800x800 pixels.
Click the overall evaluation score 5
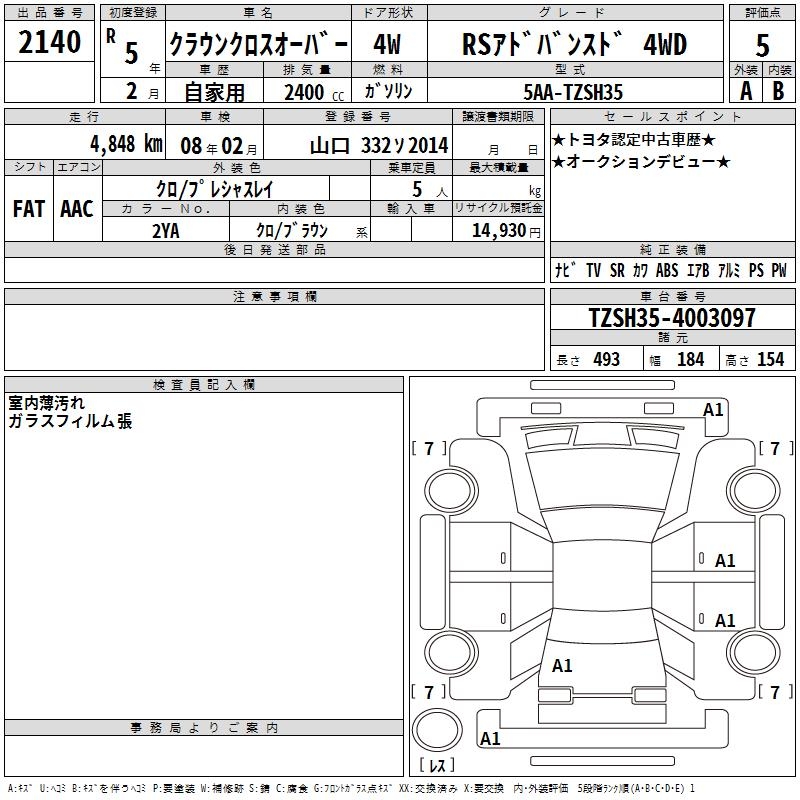click(x=762, y=45)
